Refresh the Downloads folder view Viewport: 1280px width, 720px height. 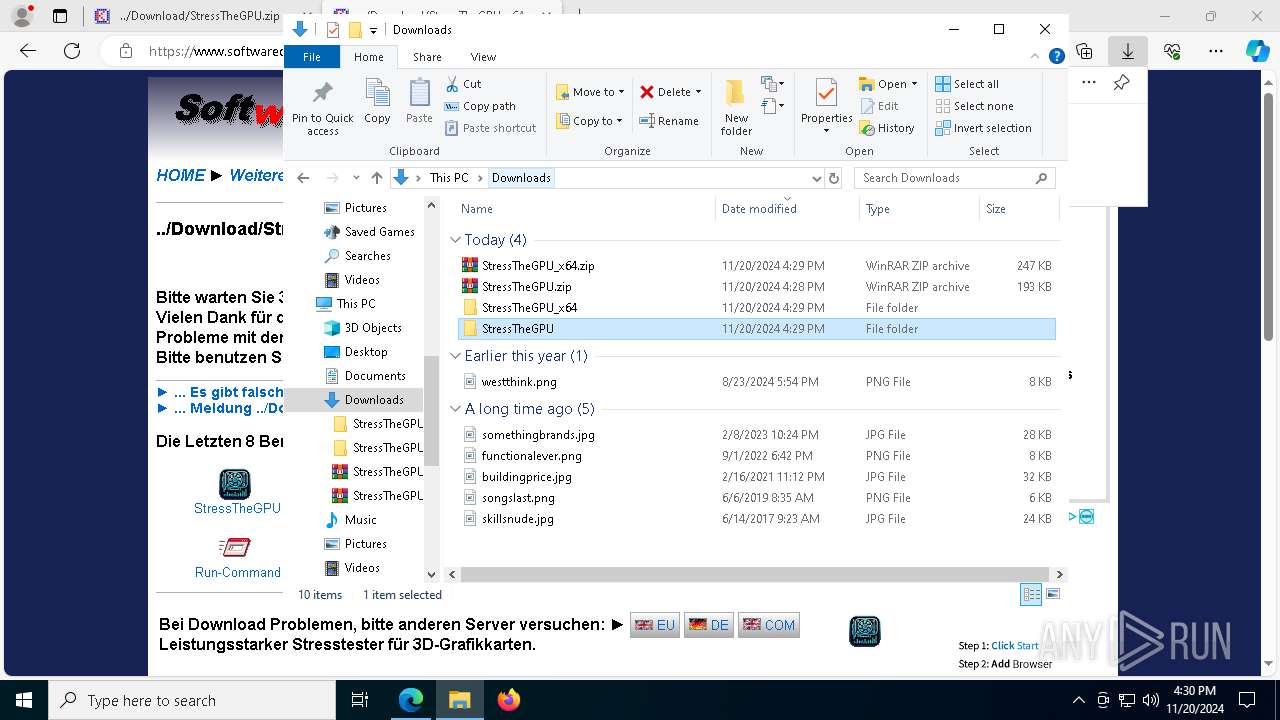(x=834, y=178)
